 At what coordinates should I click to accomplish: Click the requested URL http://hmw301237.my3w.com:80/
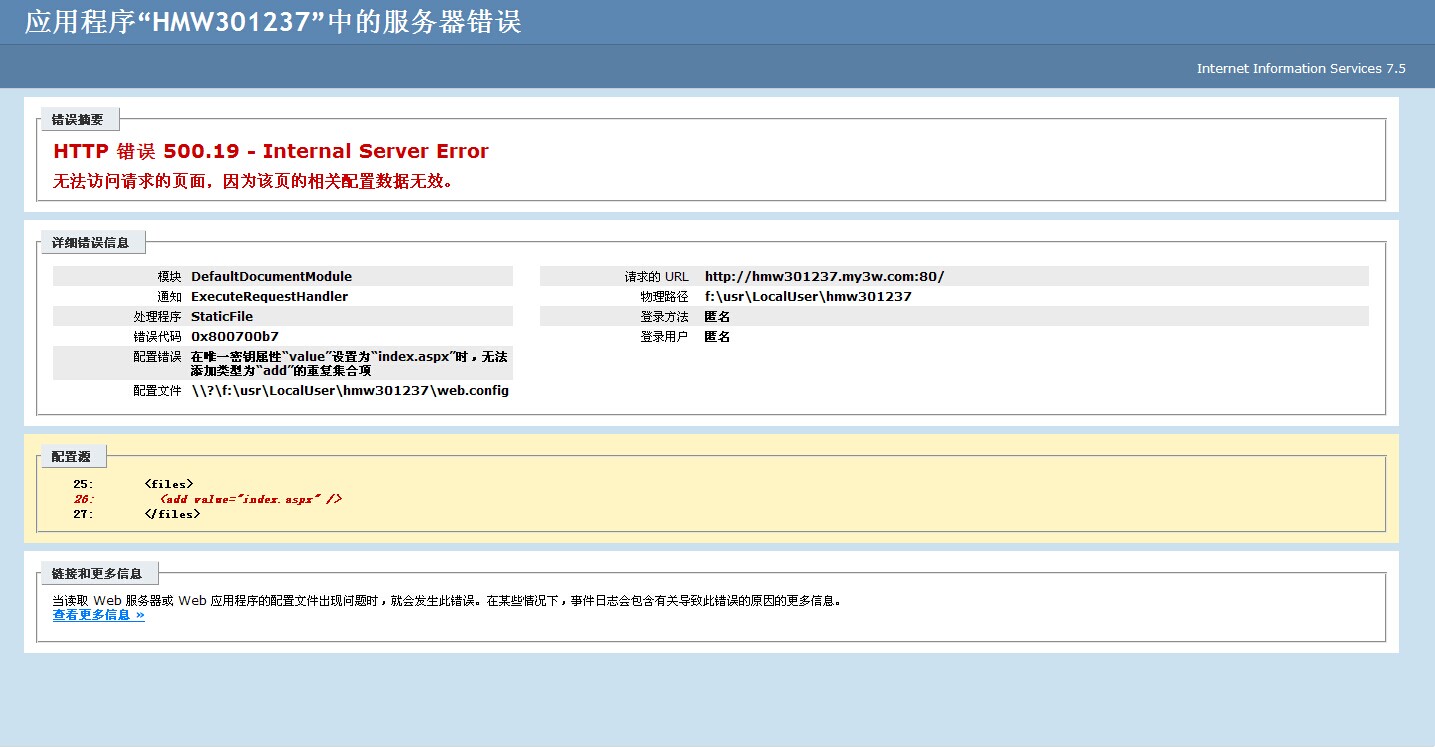click(x=824, y=277)
